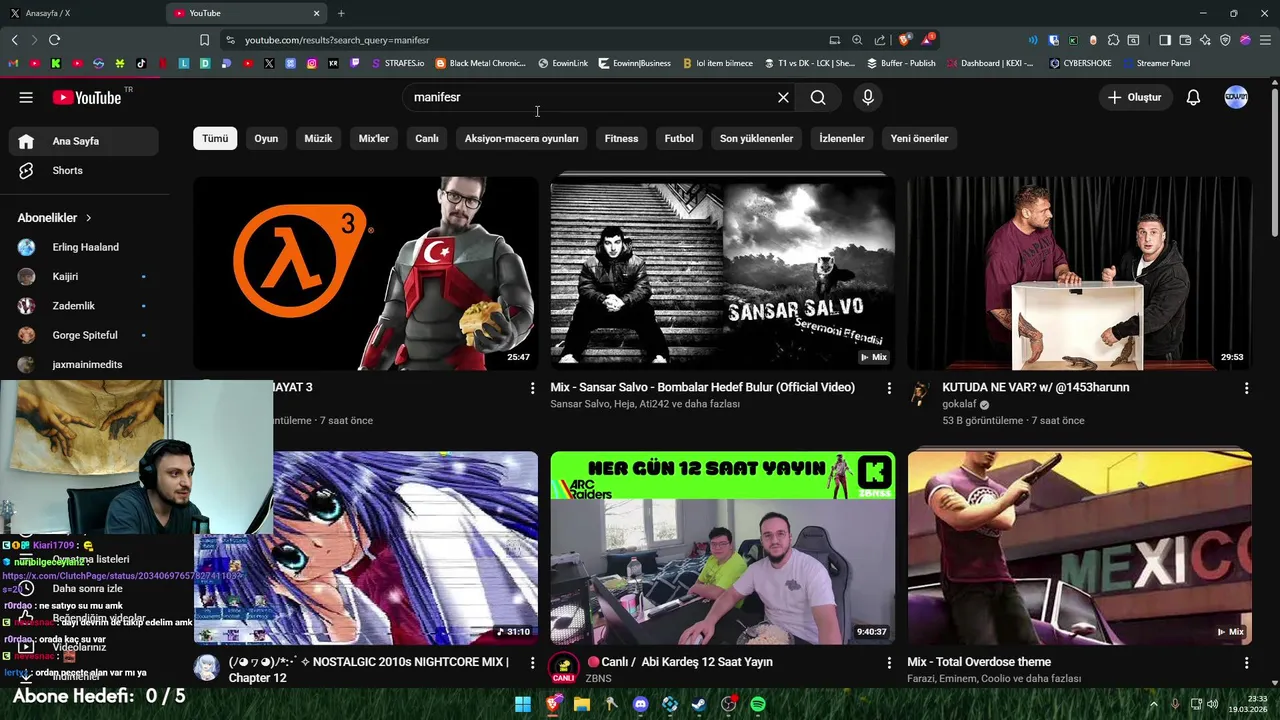
Task: Open Kaijiri subscription channel
Action: click(84, 276)
